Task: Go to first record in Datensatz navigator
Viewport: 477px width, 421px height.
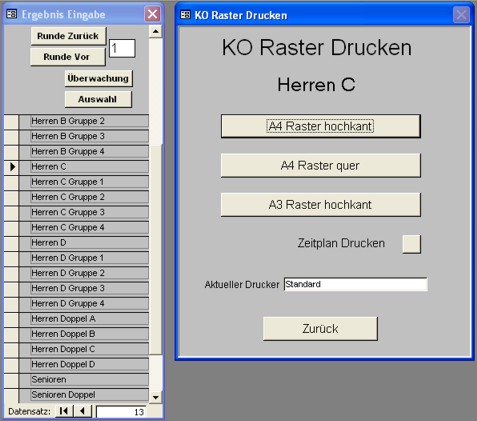Action: coord(64,411)
